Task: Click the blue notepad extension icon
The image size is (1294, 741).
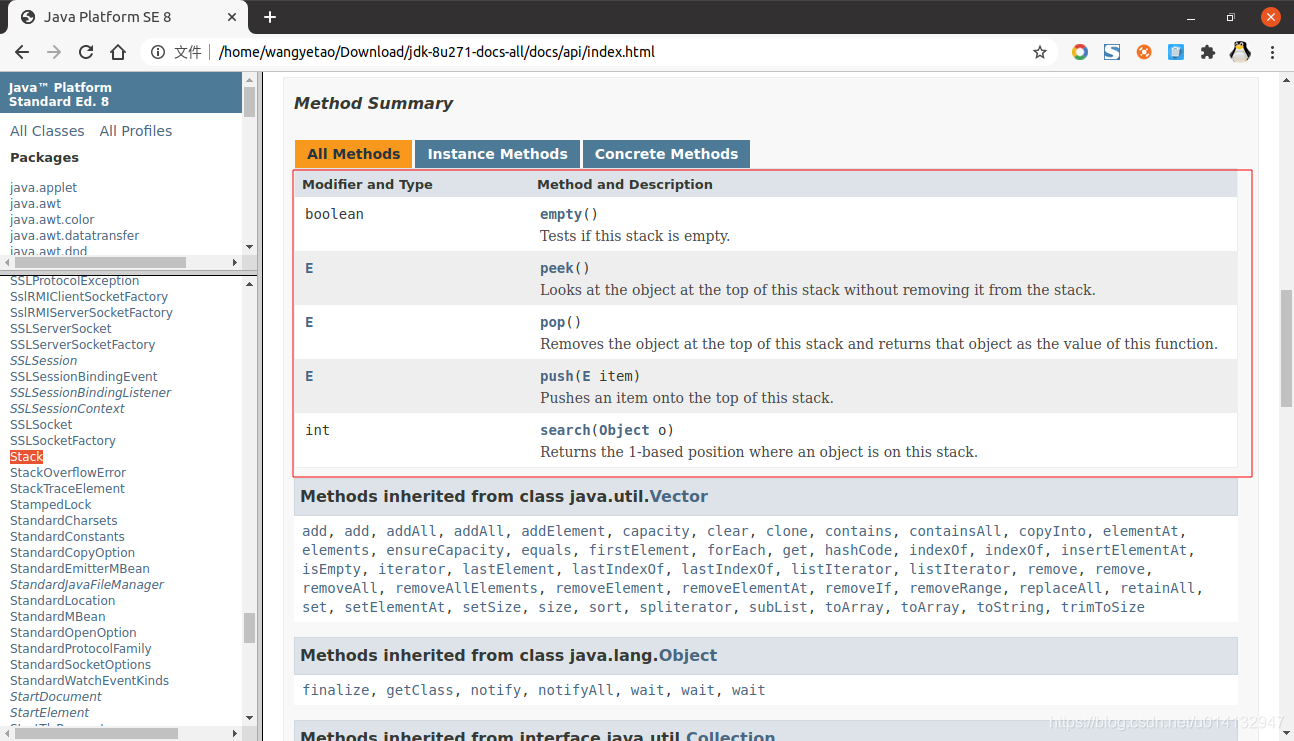Action: [x=1176, y=52]
